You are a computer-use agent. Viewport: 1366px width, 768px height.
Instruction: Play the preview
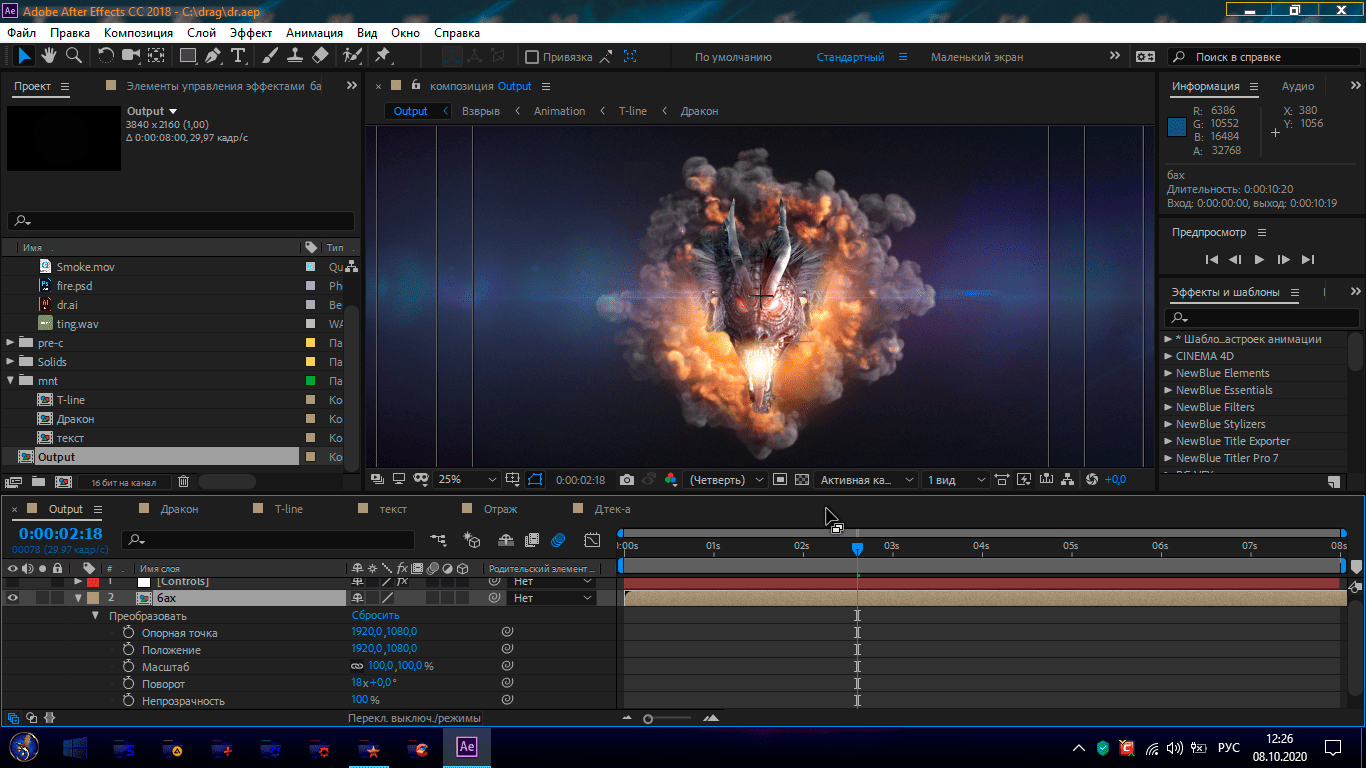point(1258,260)
